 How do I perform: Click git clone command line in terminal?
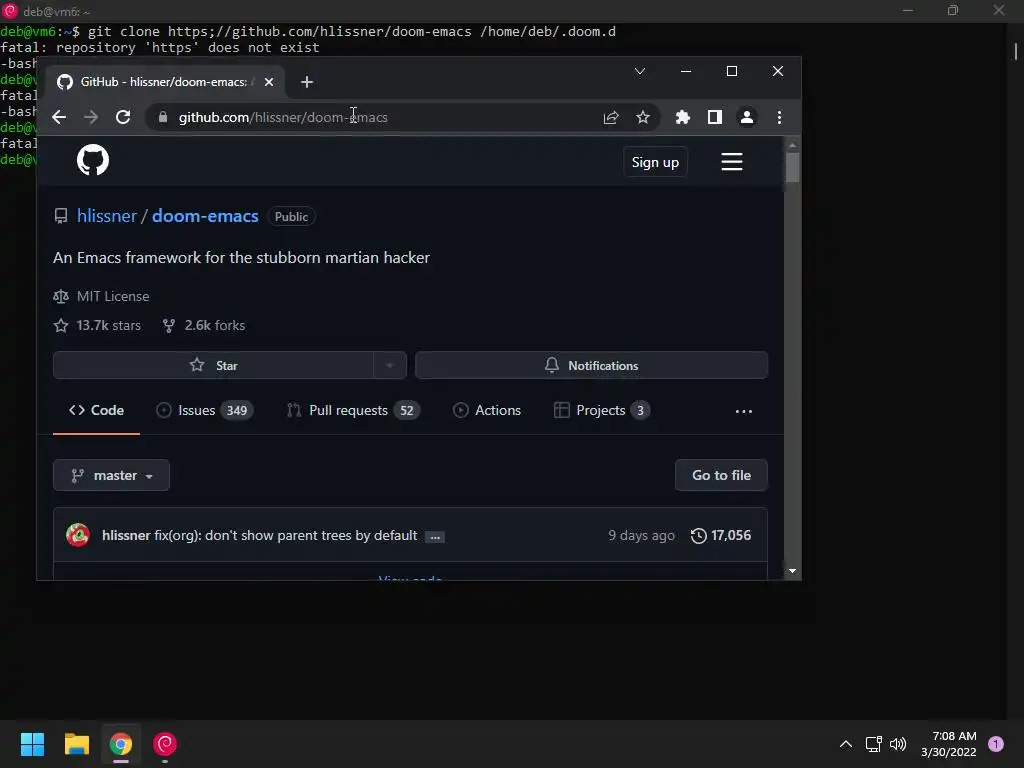(x=352, y=31)
